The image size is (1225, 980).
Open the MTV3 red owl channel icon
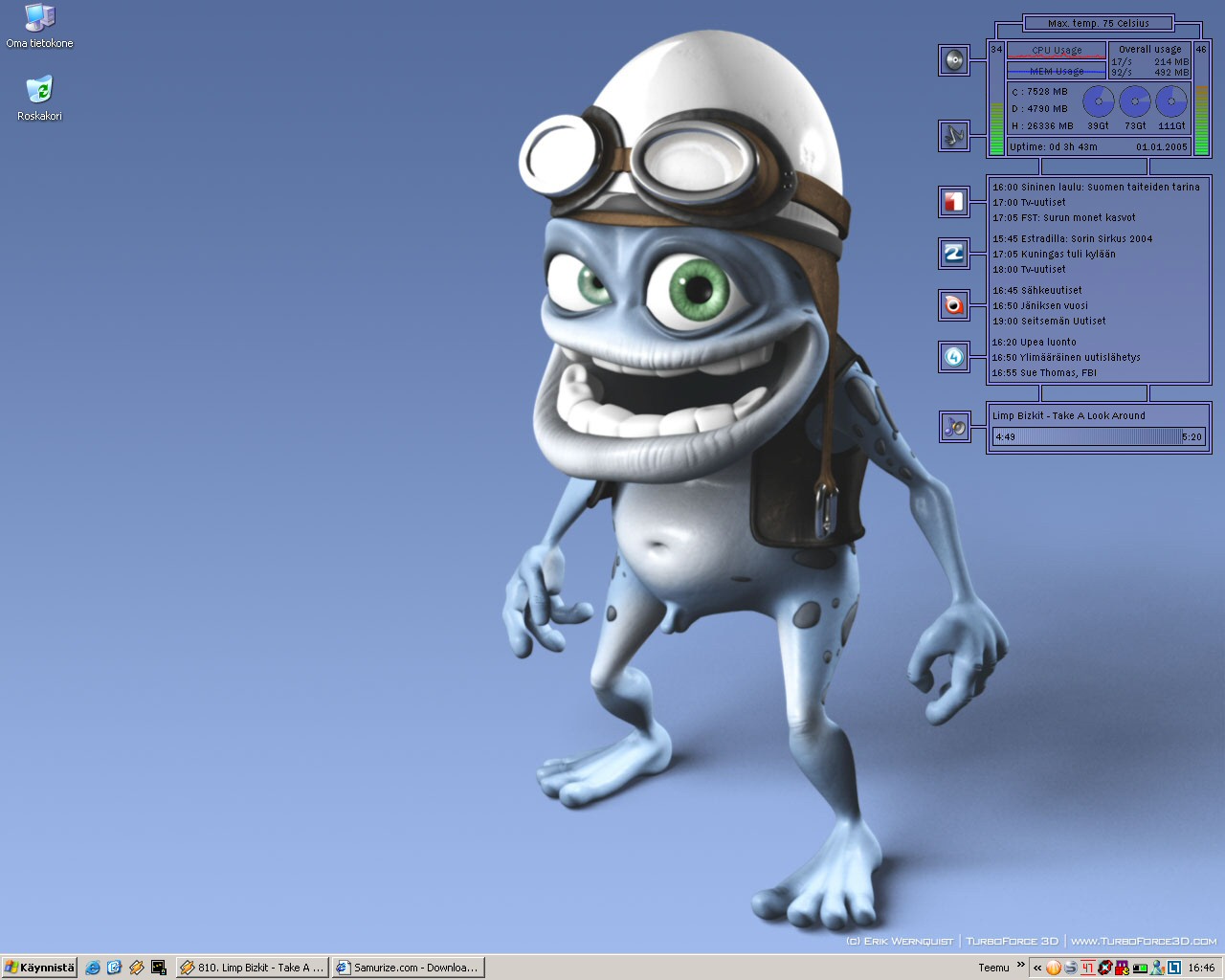tap(953, 305)
